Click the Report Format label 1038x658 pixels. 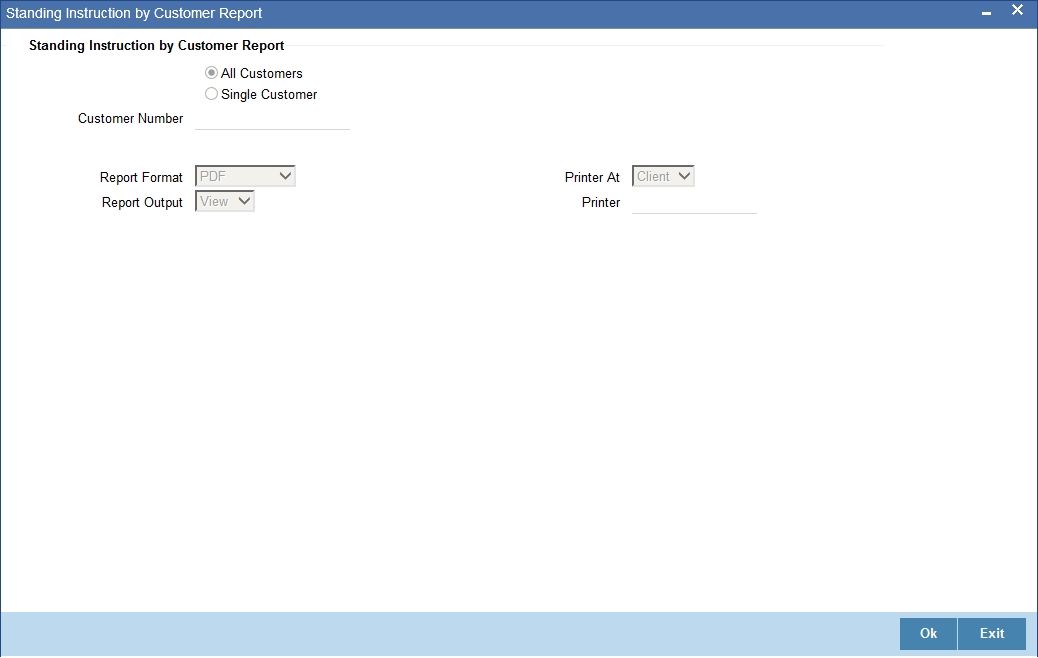coord(141,177)
